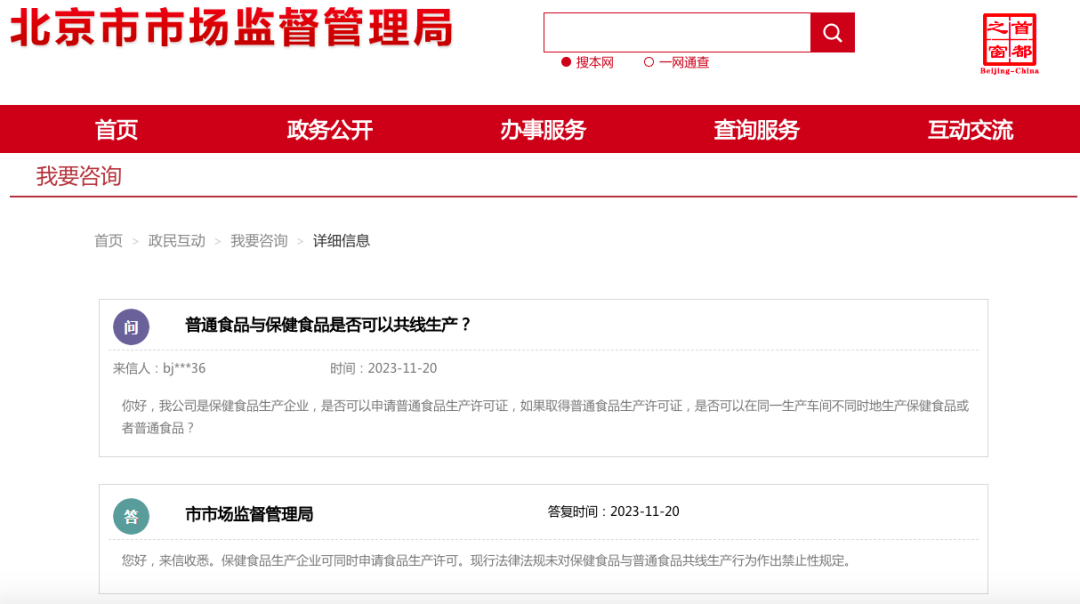Select the 一网通查 radio option

pos(649,62)
